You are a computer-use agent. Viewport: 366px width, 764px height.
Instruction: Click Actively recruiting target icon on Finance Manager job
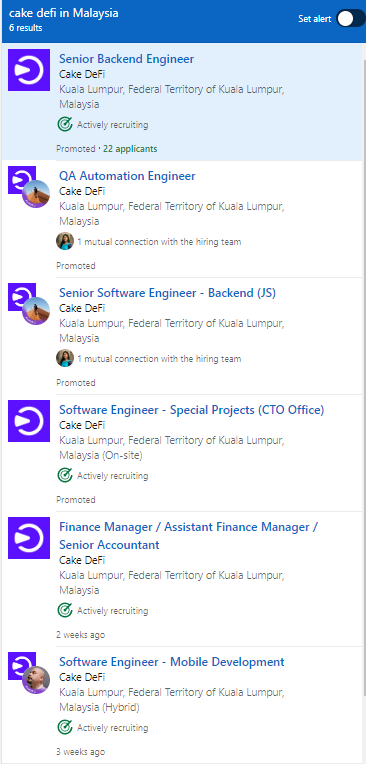[x=65, y=610]
